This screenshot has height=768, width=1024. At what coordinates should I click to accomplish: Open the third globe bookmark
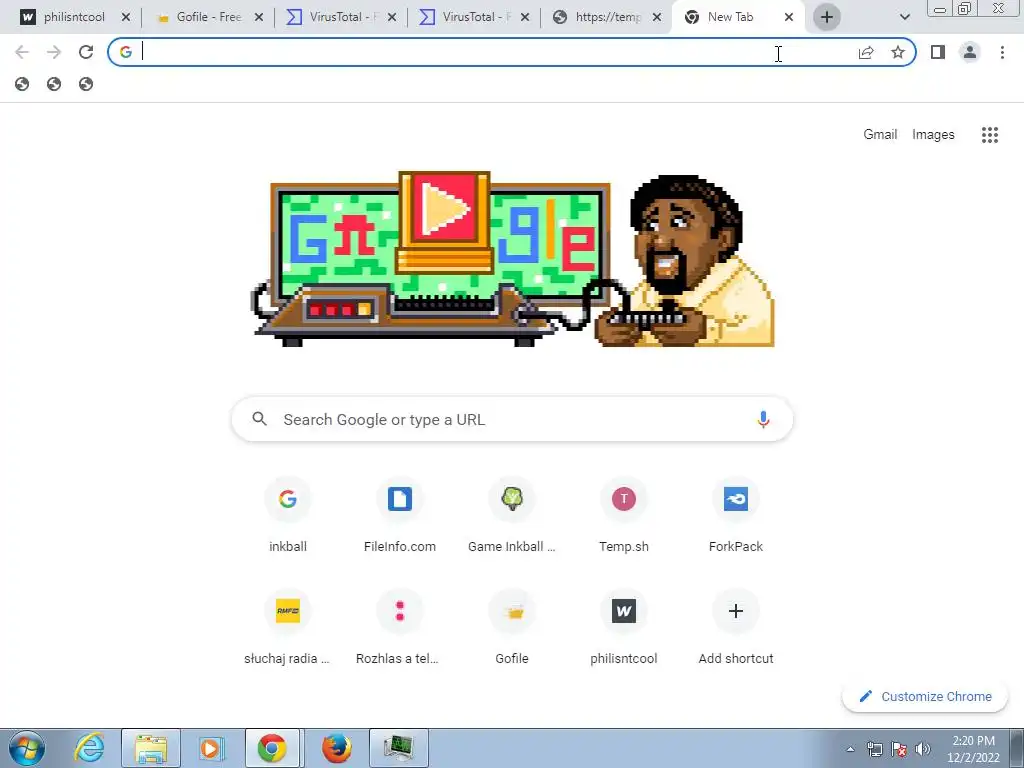coord(86,84)
